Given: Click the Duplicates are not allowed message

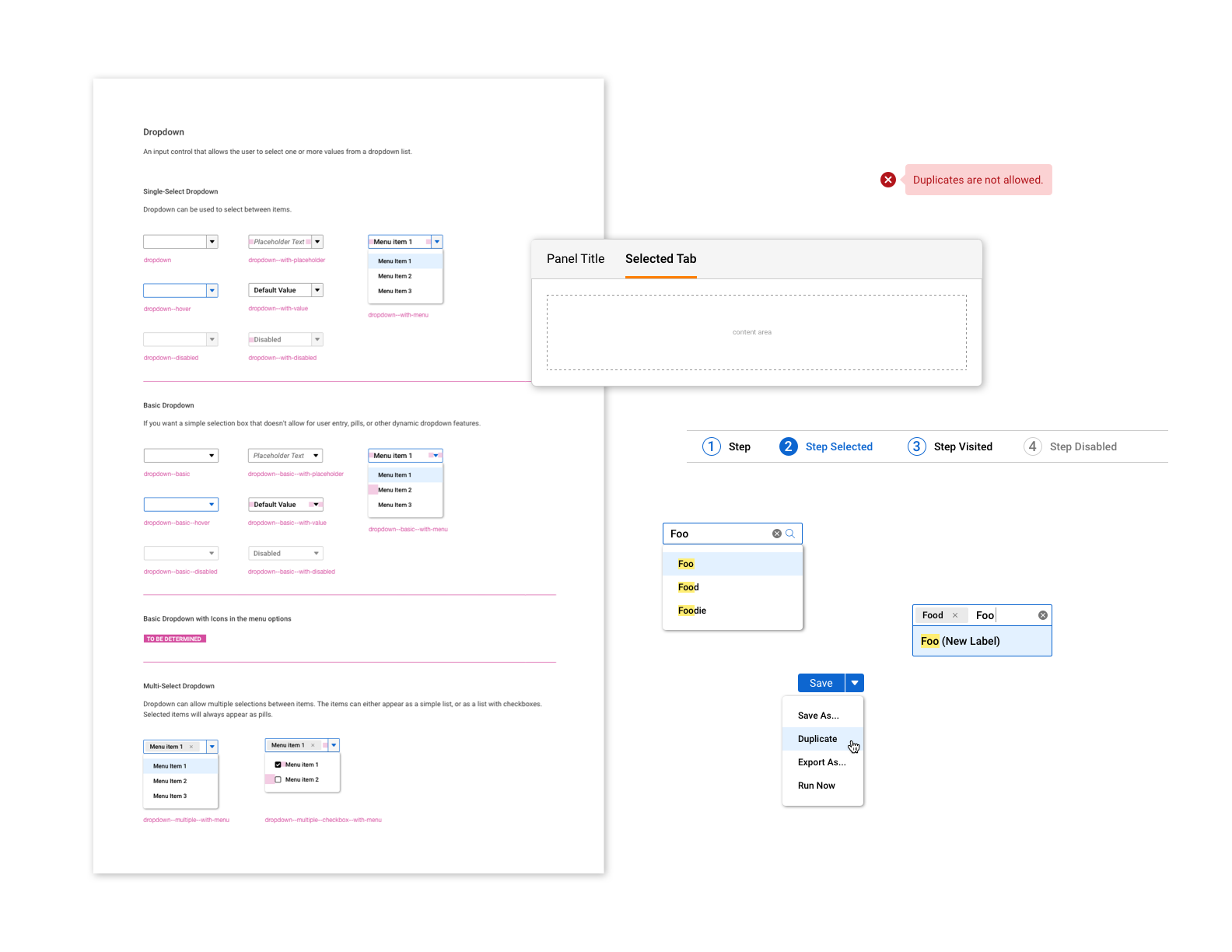Looking at the screenshot, I should 978,180.
